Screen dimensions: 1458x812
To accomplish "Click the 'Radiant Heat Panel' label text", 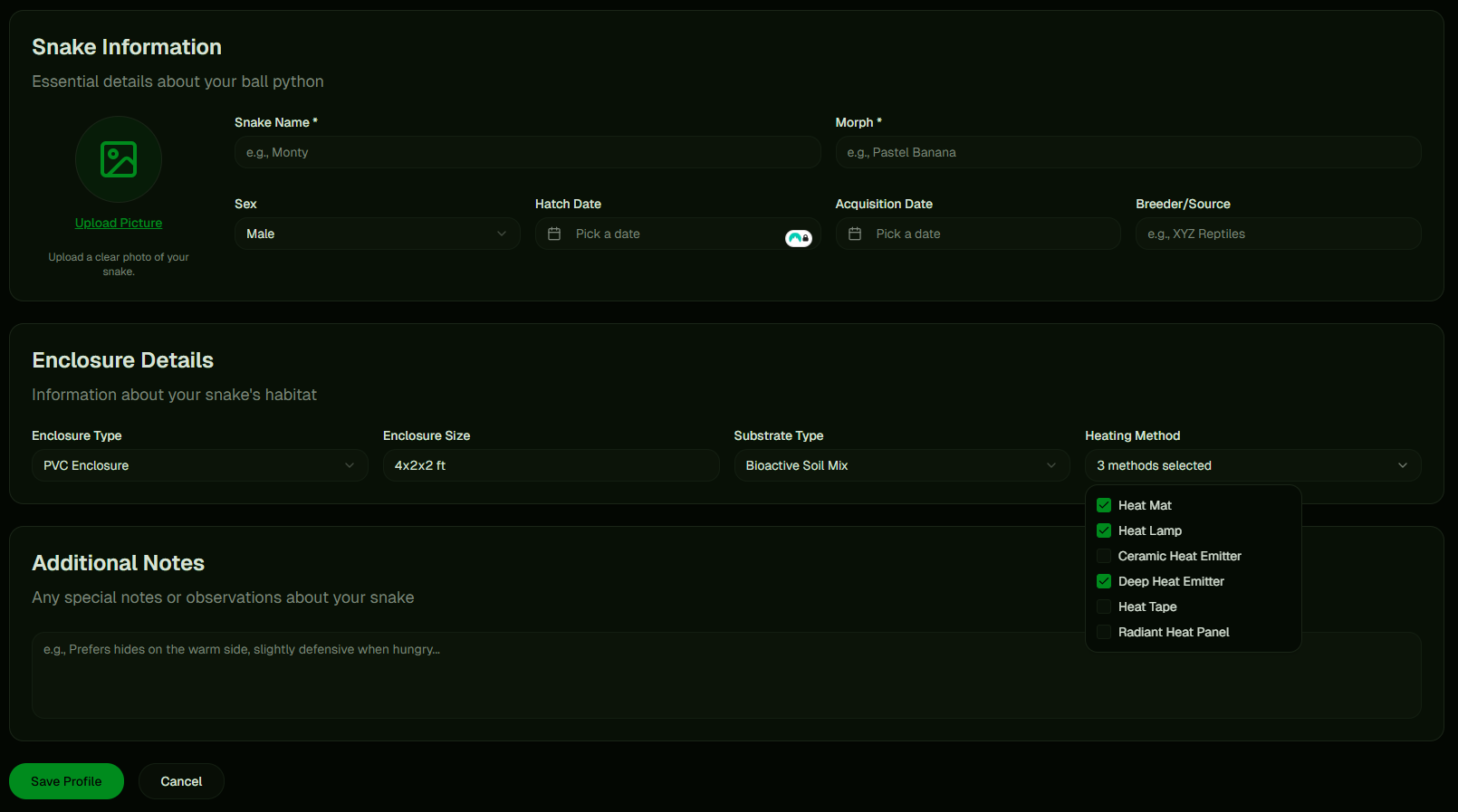I will pyautogui.click(x=1174, y=632).
